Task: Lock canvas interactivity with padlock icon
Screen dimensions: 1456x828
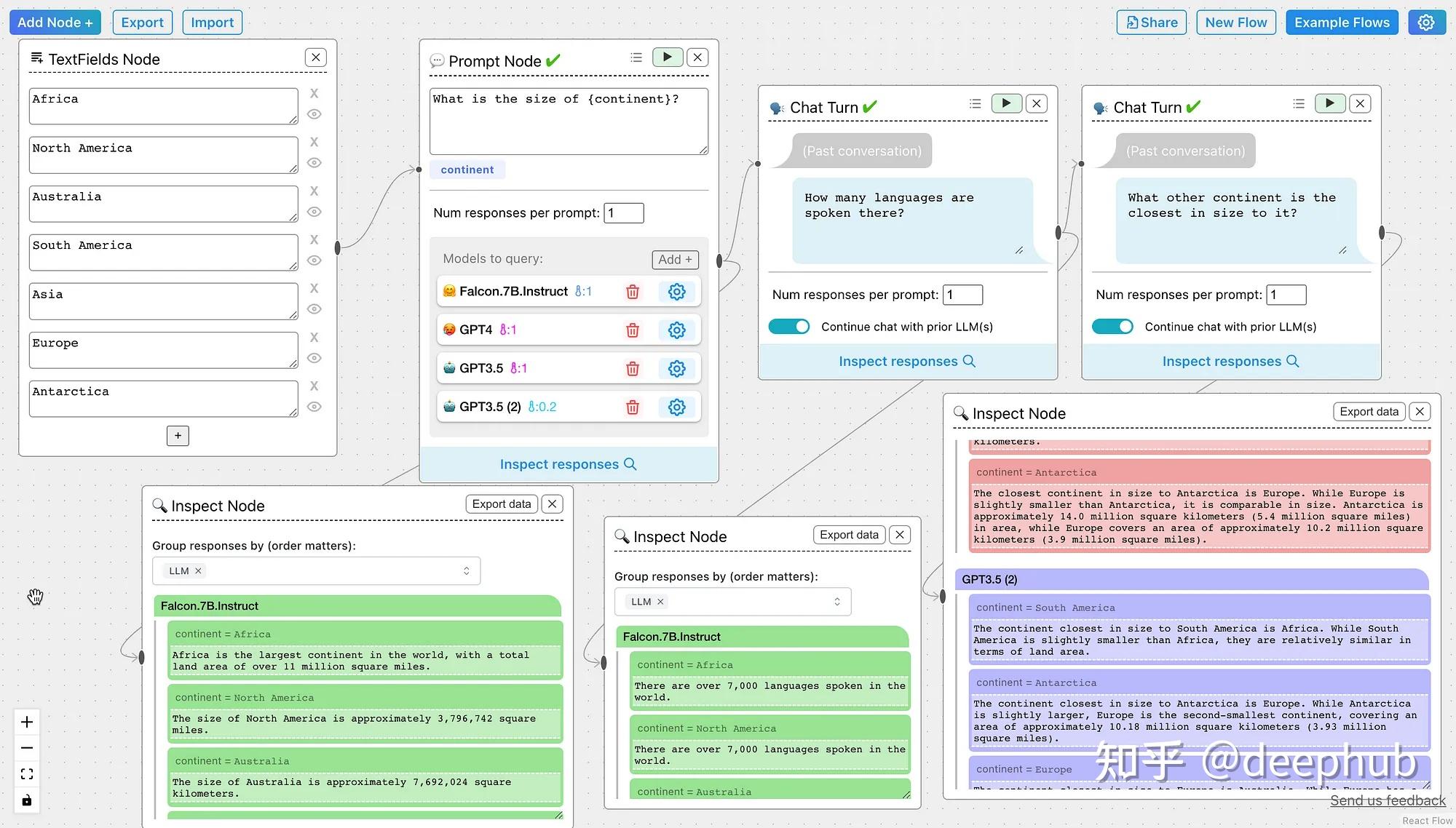Action: (27, 800)
